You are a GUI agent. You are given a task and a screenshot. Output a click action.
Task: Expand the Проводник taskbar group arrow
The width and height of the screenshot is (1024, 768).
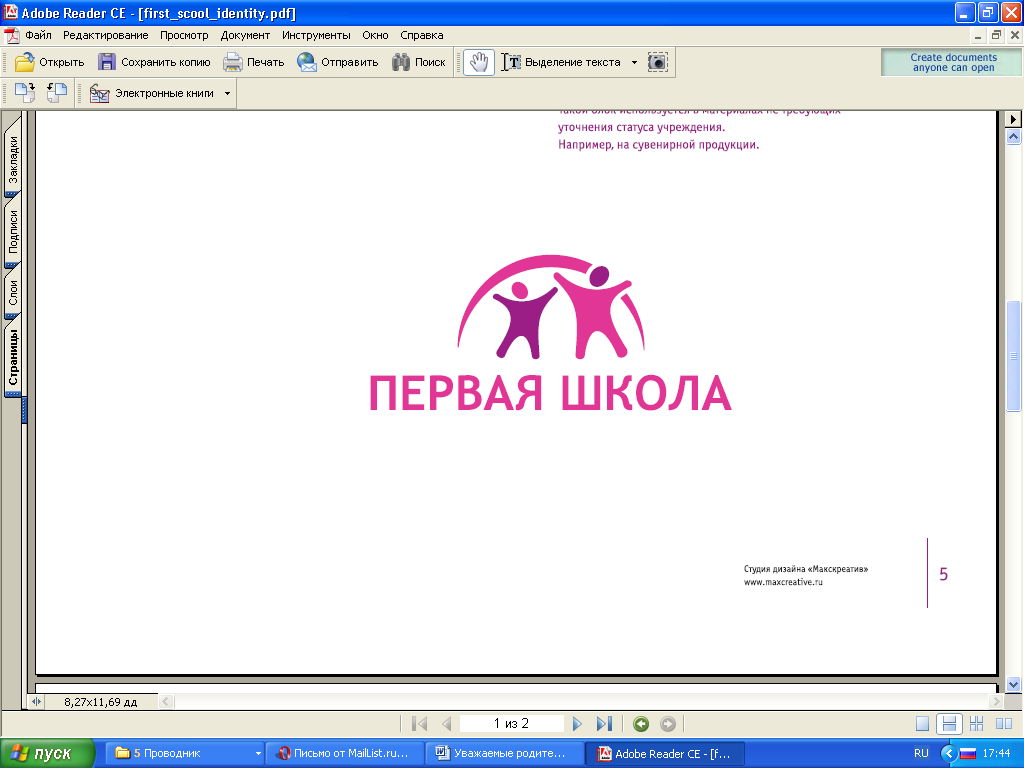click(258, 754)
